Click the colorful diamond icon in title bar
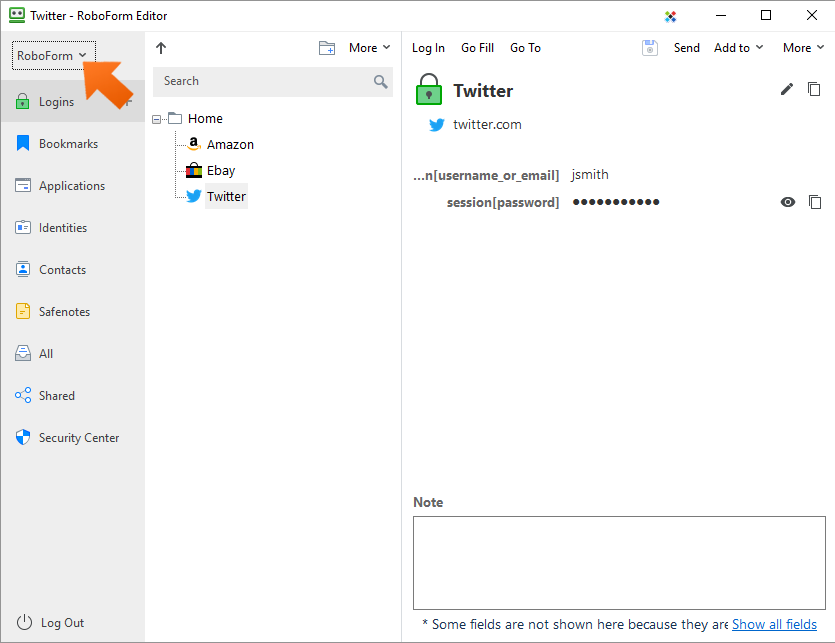 coord(670,17)
